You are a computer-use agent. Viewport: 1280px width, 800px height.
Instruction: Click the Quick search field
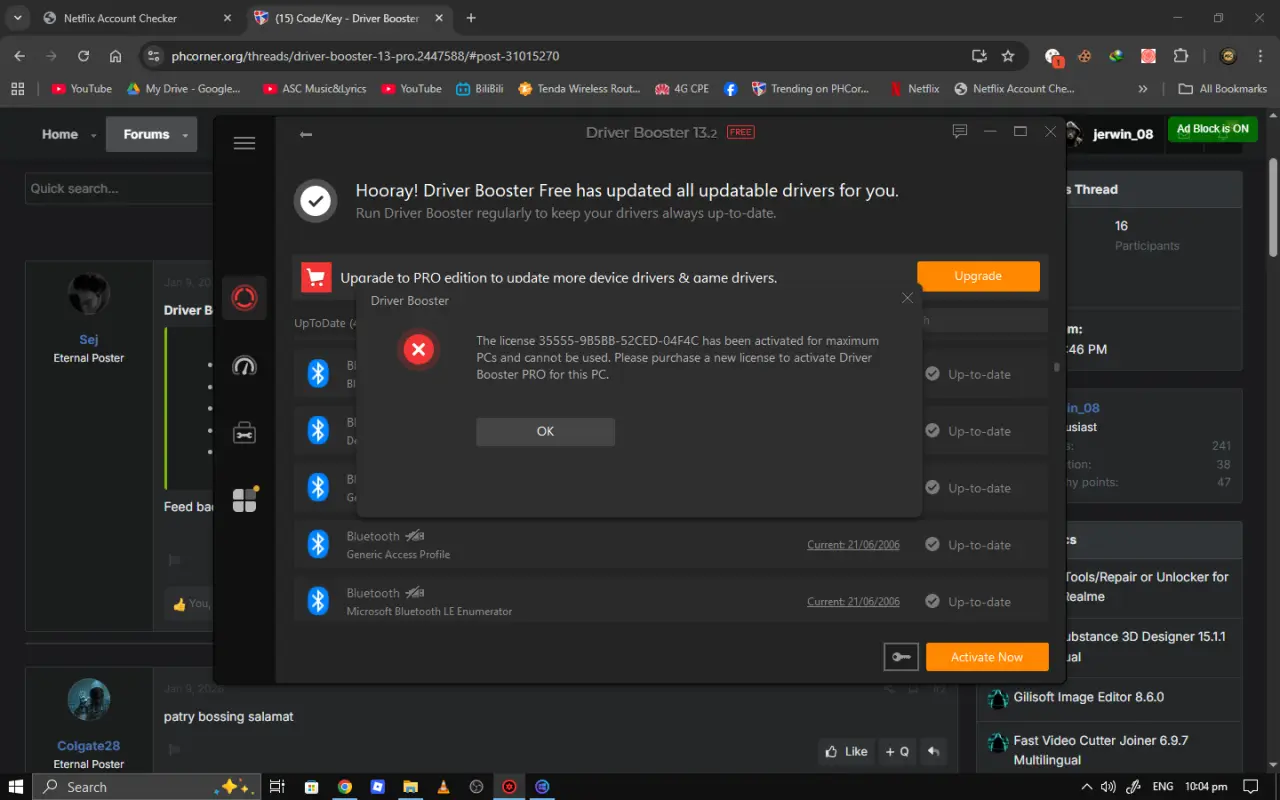point(117,188)
